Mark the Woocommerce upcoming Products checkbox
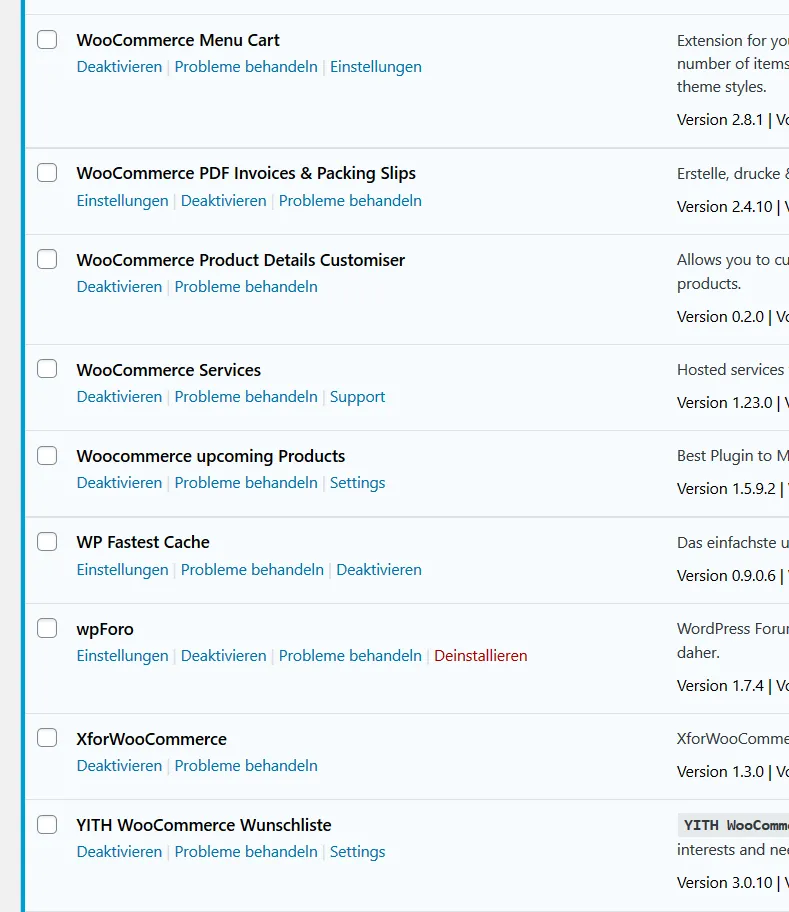 pos(47,455)
